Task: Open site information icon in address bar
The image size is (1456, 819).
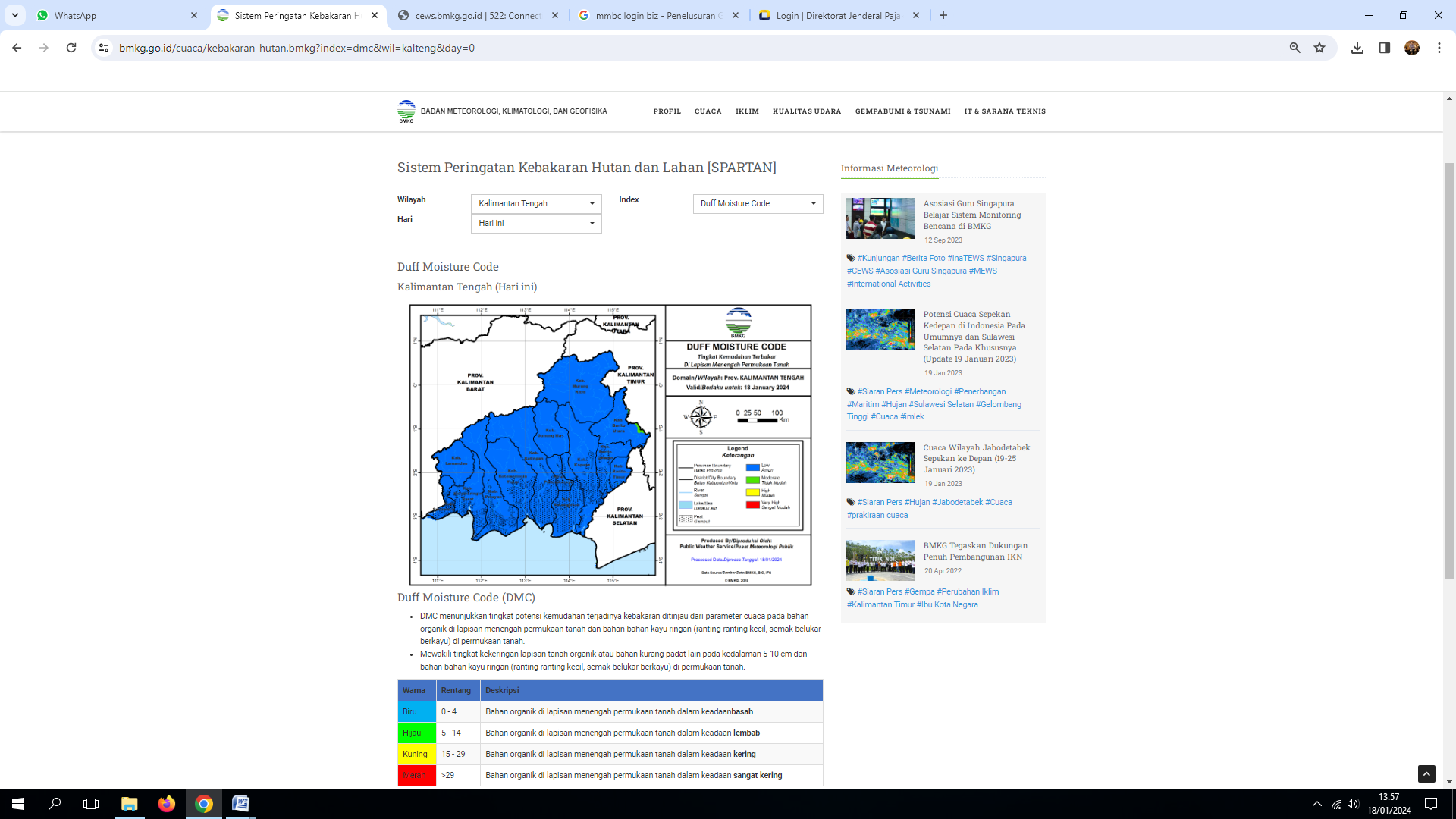Action: pos(104,48)
